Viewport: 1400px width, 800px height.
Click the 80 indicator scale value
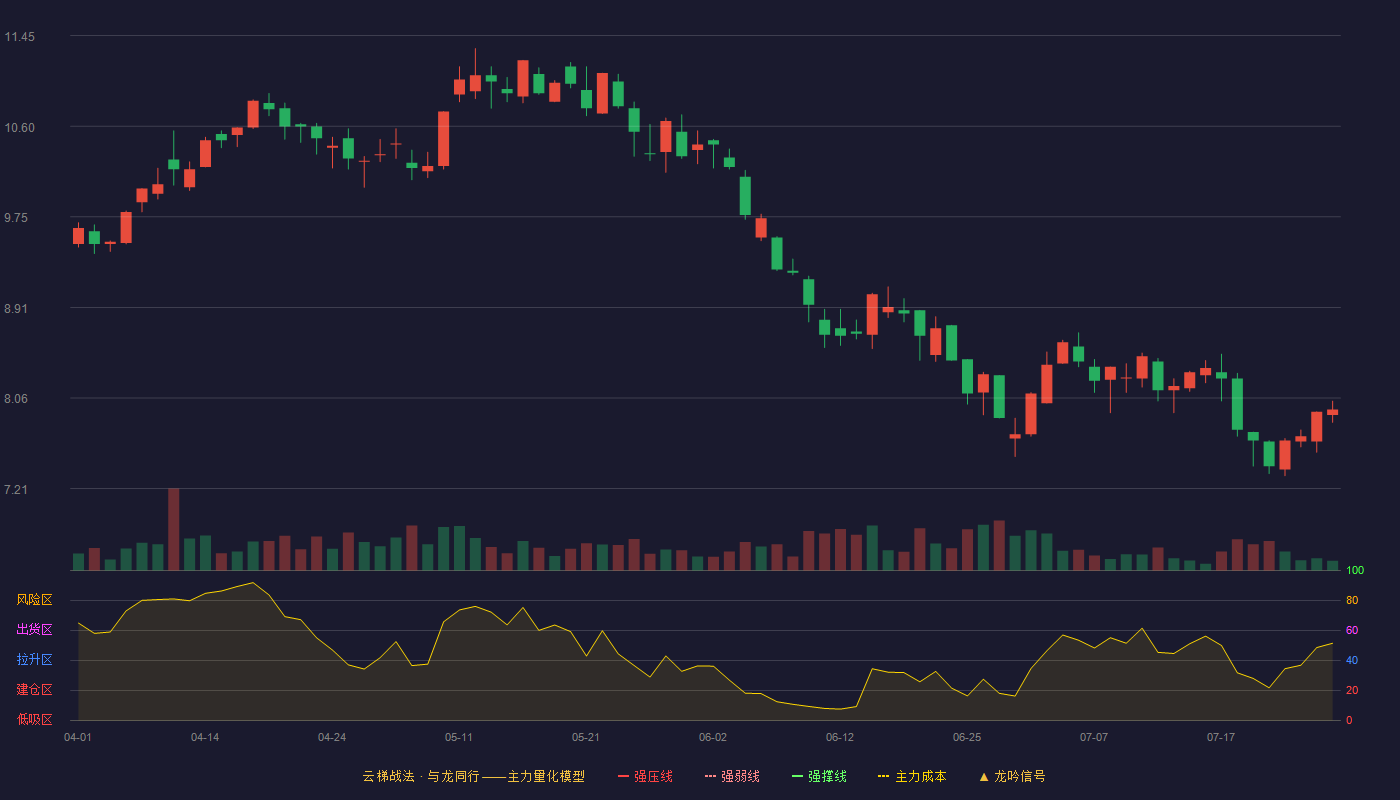1352,600
